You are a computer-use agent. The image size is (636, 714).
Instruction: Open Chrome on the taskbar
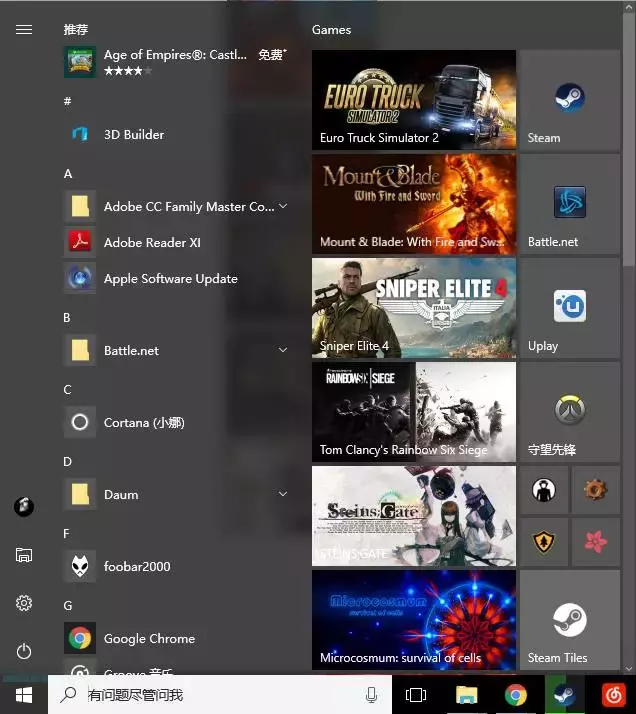pos(516,695)
